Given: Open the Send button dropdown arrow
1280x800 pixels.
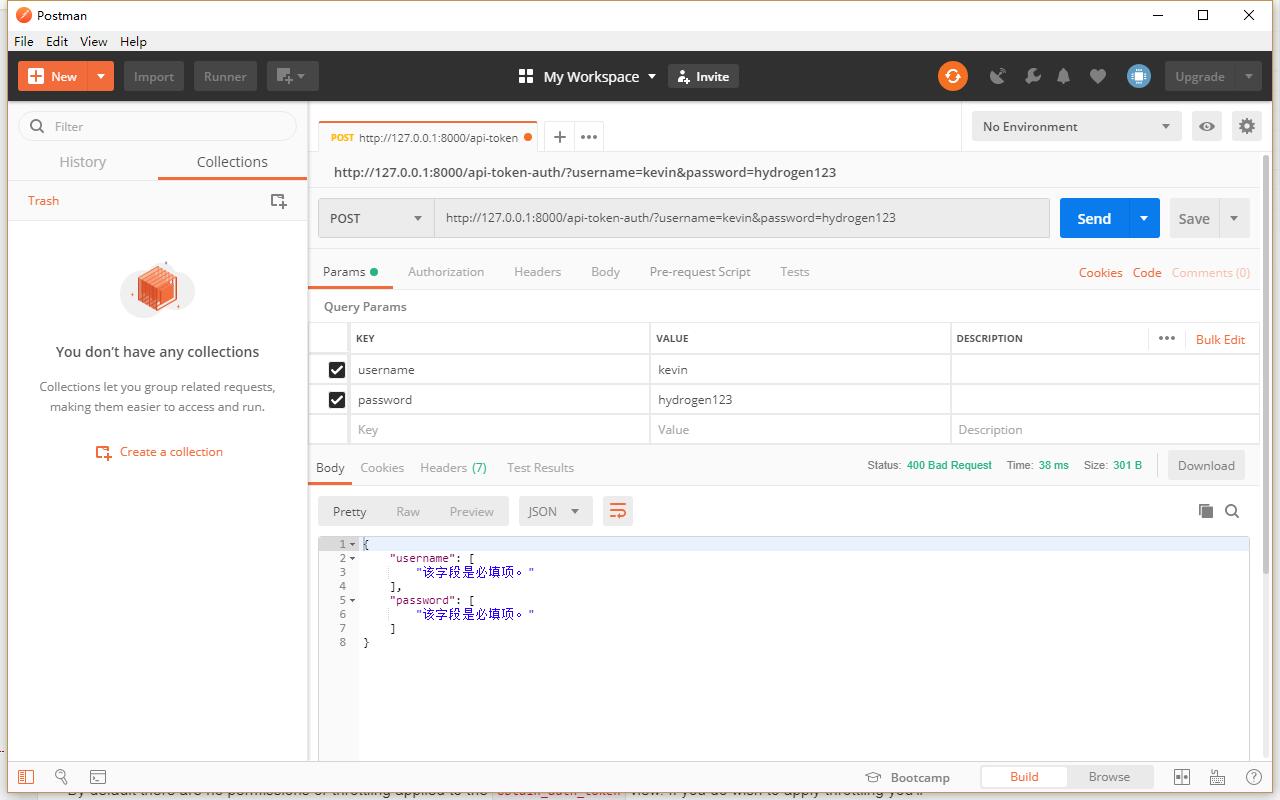Looking at the screenshot, I should point(1144,218).
